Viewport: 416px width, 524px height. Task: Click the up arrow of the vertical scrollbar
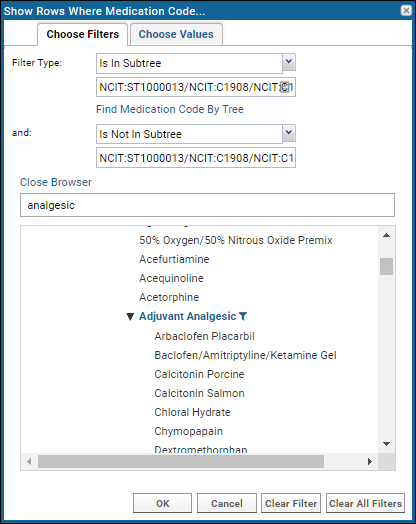coord(387,235)
